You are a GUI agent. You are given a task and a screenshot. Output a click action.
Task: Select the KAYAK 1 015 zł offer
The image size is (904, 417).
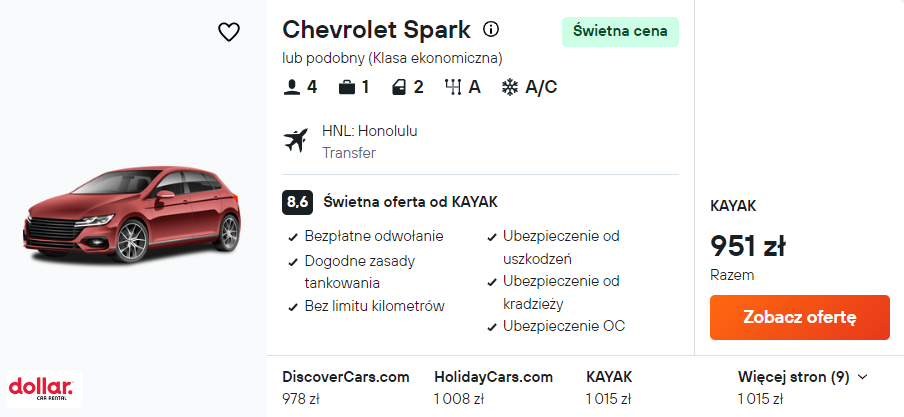pyautogui.click(x=609, y=388)
